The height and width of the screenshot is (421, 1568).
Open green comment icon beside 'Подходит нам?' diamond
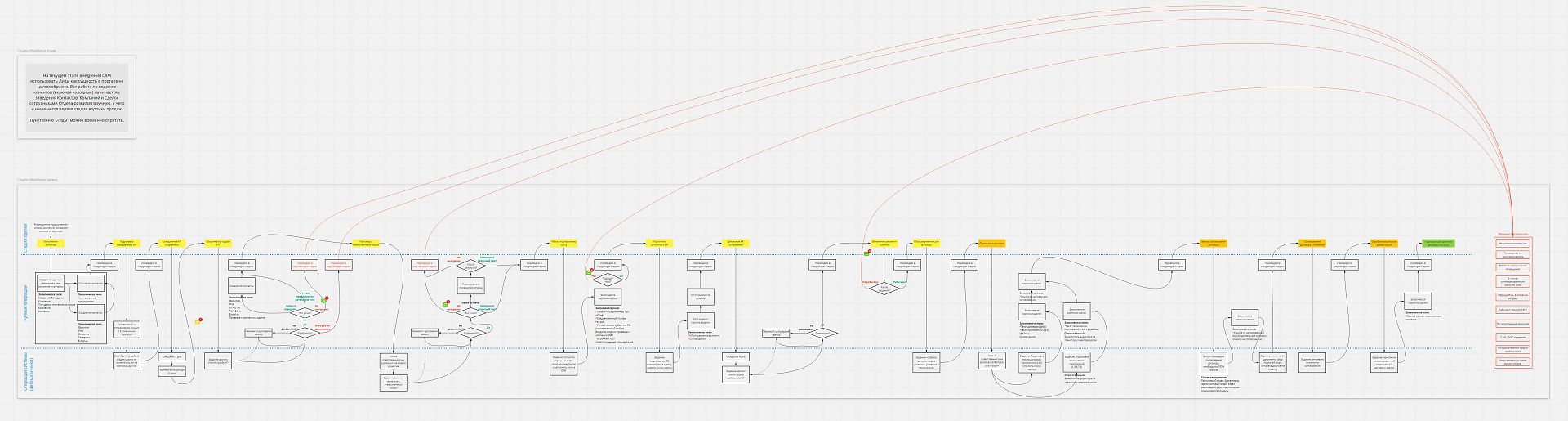point(589,272)
